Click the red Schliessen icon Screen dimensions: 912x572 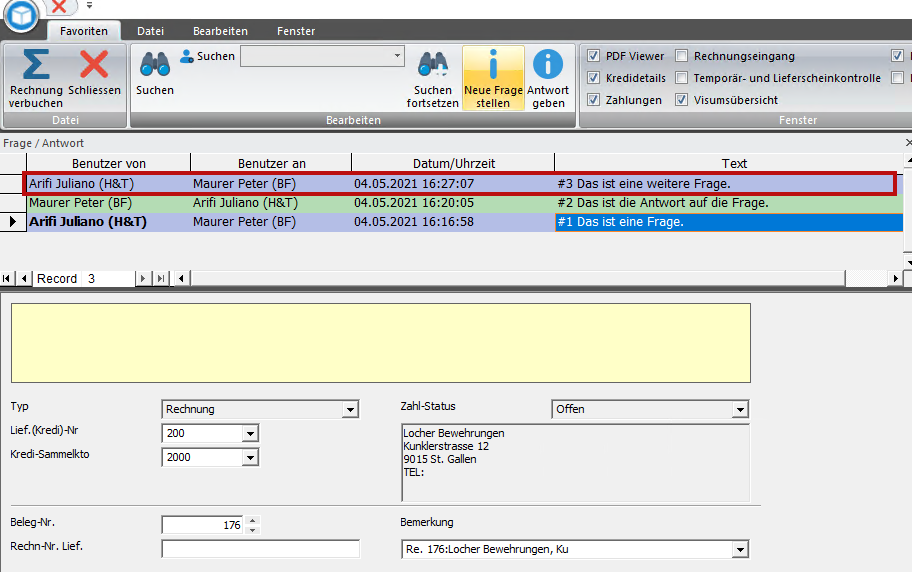[94, 64]
